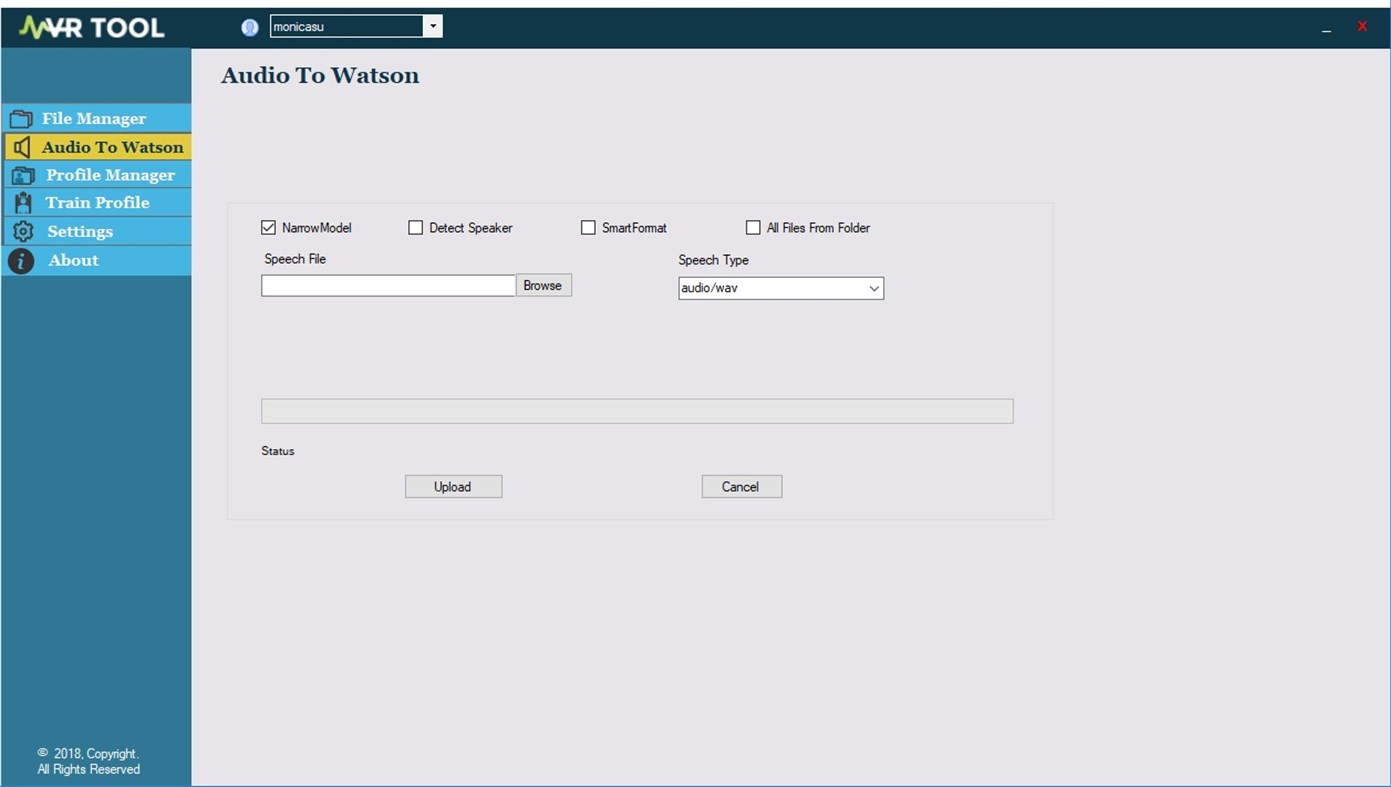Open Settings via the gear icon
The width and height of the screenshot is (1391, 787).
pos(22,231)
